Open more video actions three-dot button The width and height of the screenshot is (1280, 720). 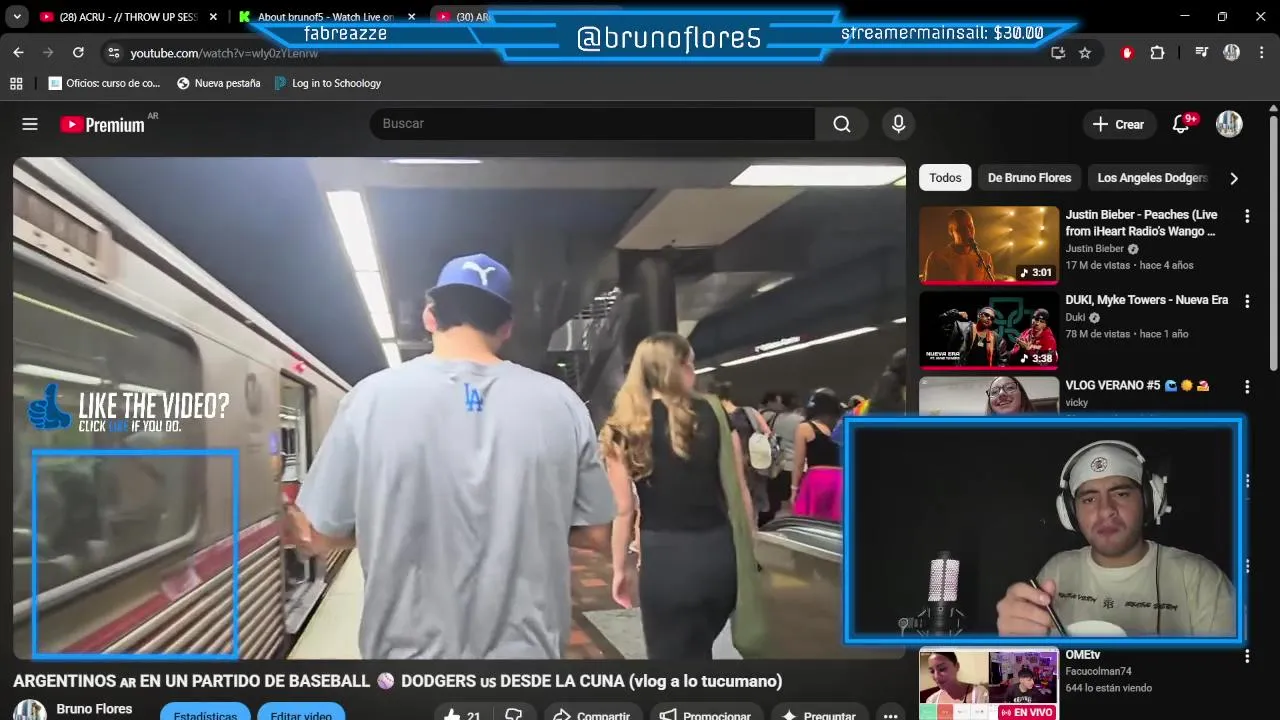click(x=890, y=714)
